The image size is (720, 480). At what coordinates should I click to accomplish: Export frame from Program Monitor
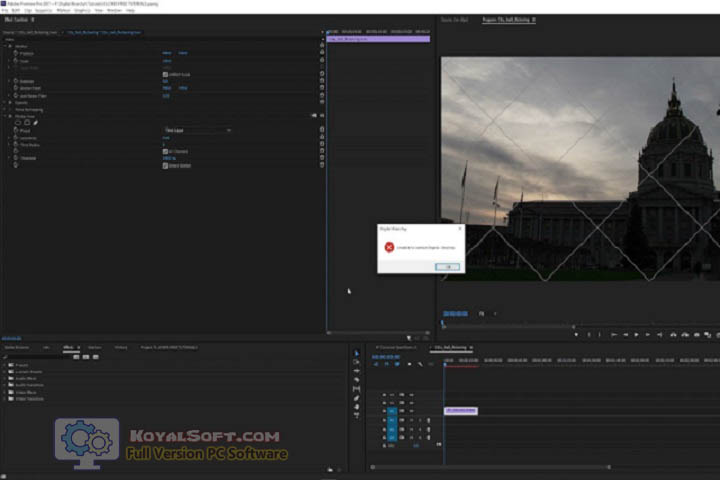(x=697, y=335)
